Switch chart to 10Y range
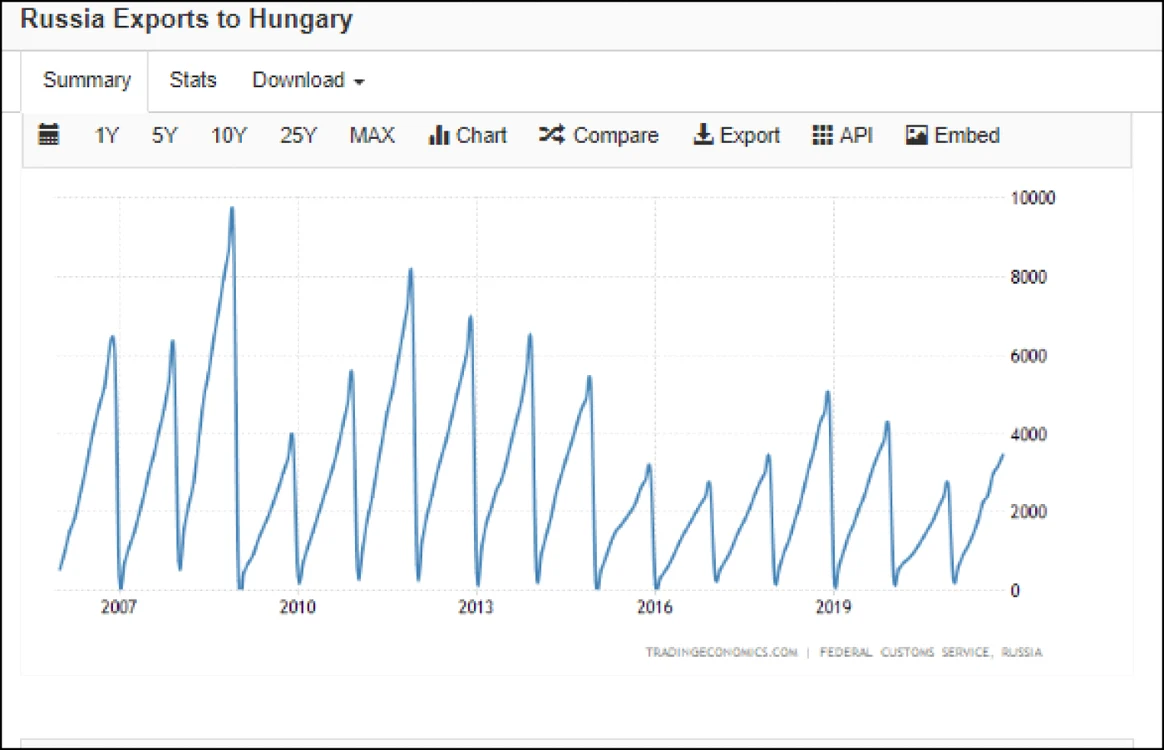The height and width of the screenshot is (750, 1164). (229, 136)
